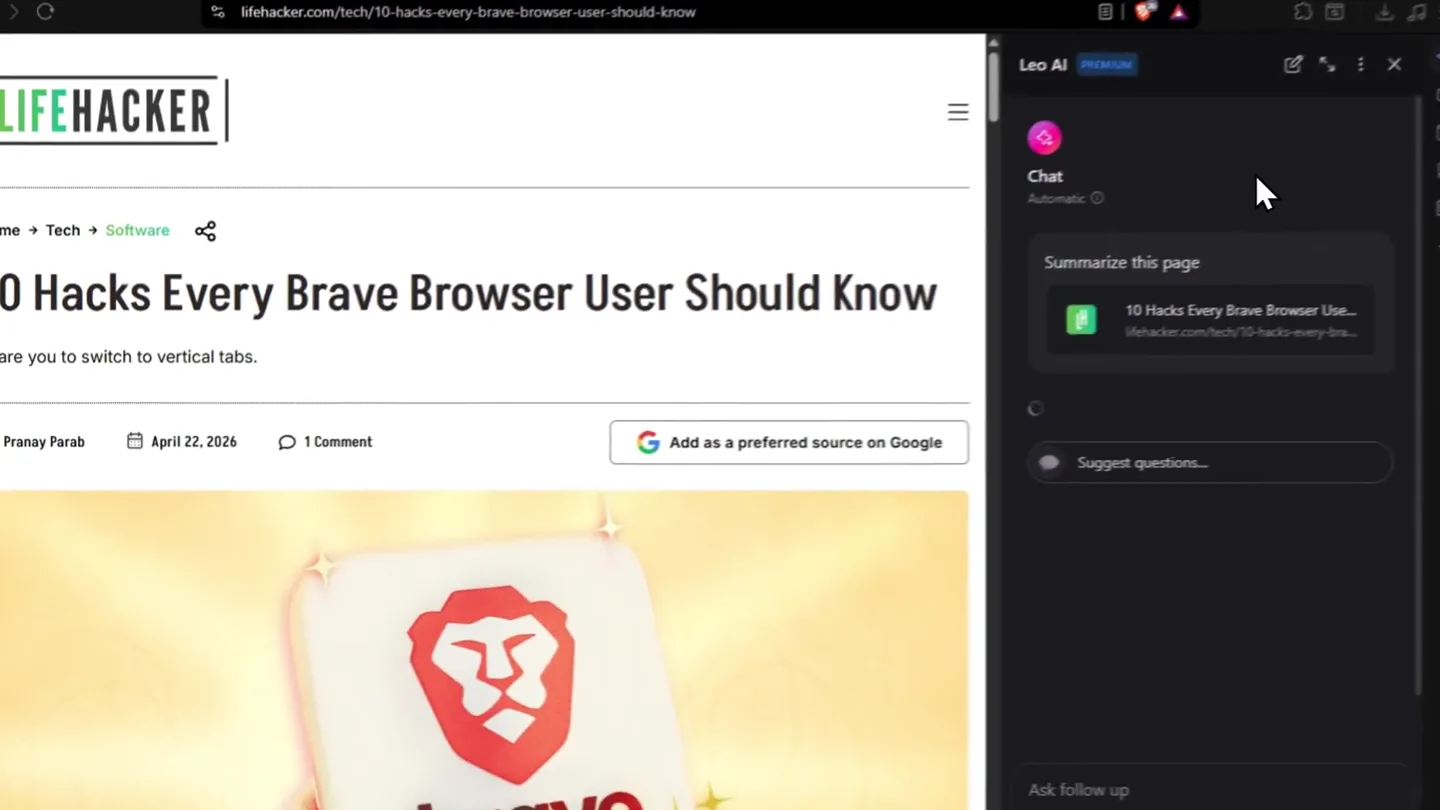Open the downloads icon in the toolbar
Screen dimensions: 1440x810
pos(1384,12)
